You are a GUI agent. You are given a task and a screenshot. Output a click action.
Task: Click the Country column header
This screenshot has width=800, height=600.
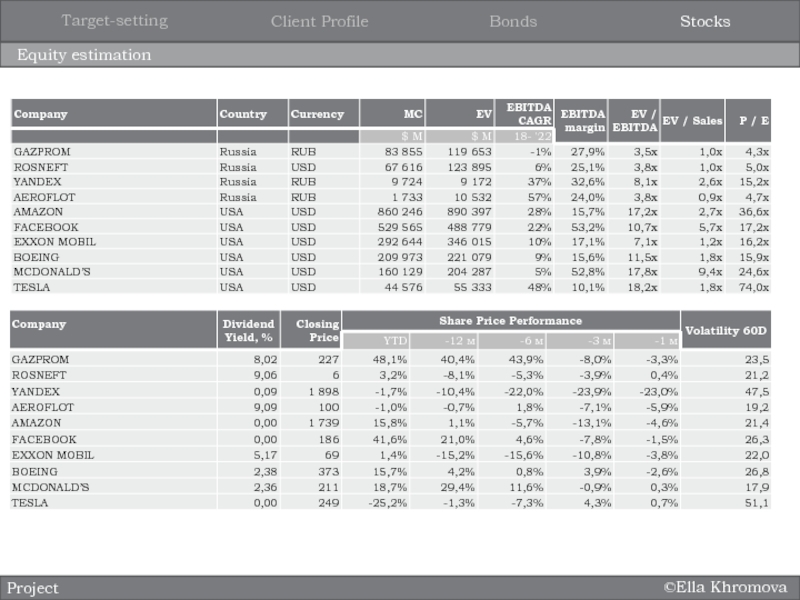point(243,114)
